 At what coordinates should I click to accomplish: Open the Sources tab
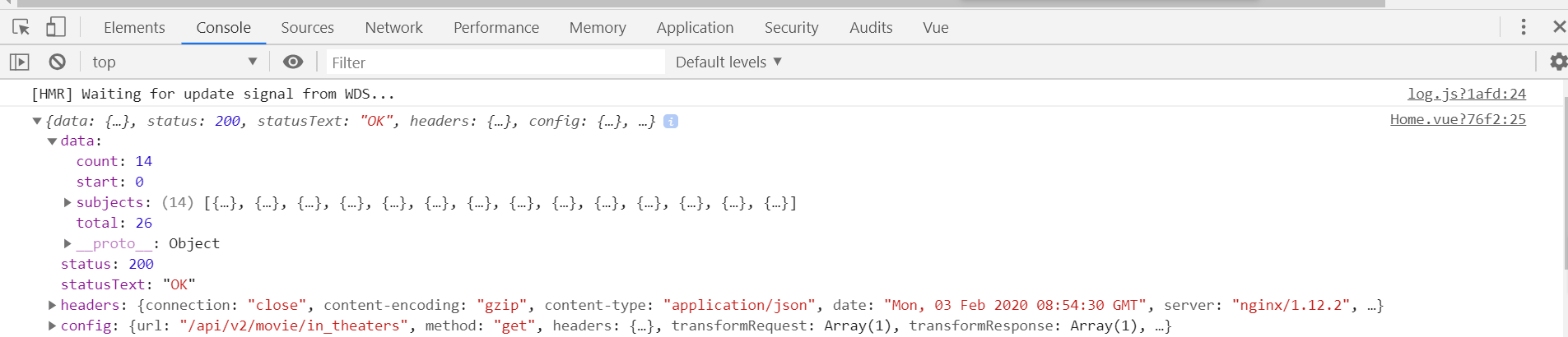[x=307, y=27]
